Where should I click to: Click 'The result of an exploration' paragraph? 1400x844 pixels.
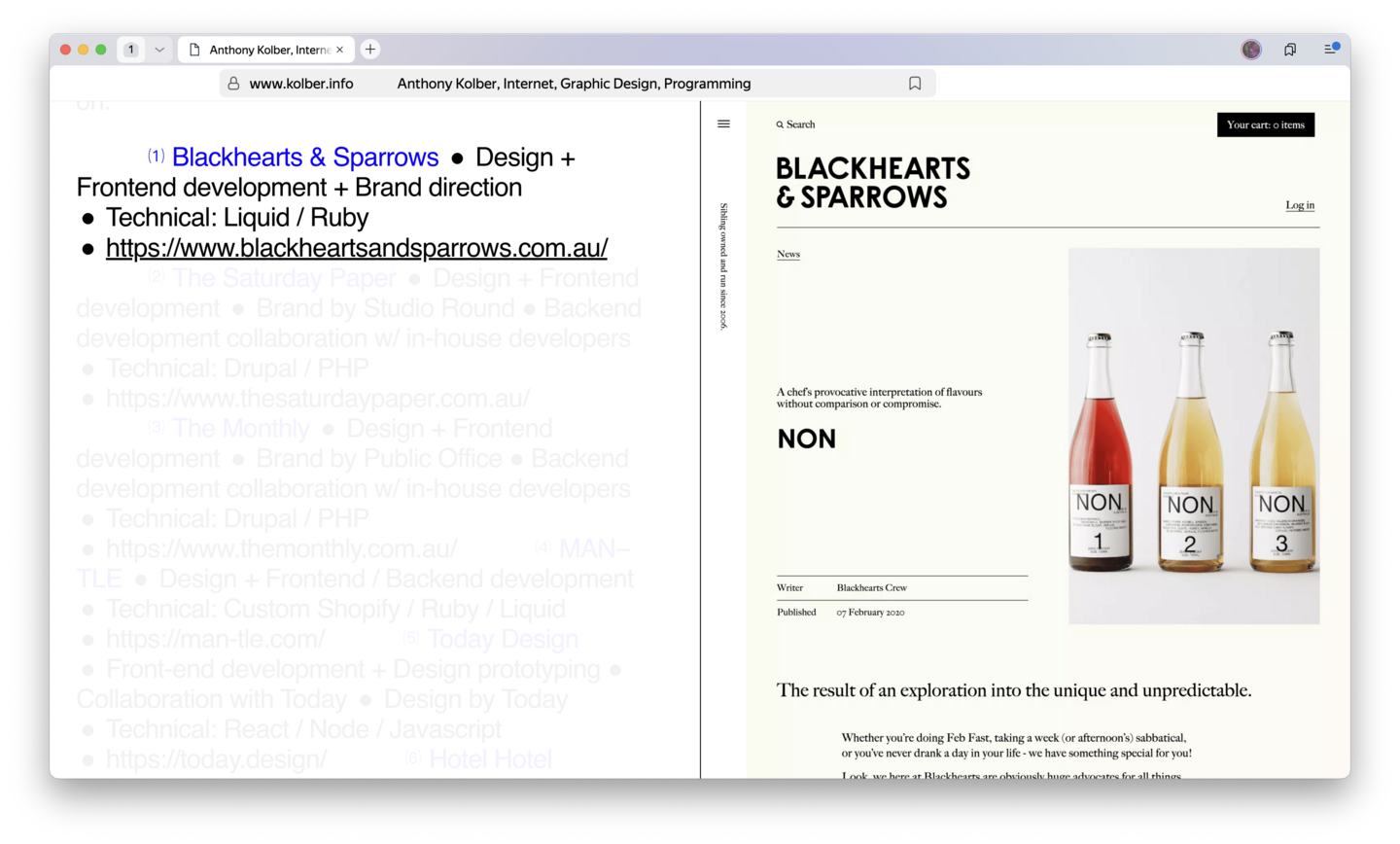point(1014,690)
